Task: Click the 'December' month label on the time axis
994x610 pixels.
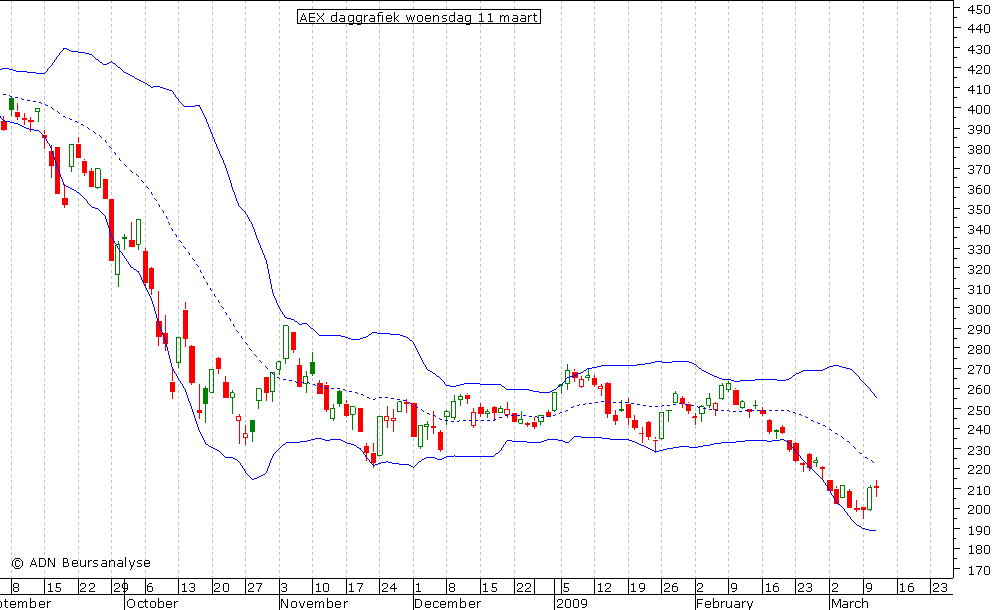Action: [448, 603]
